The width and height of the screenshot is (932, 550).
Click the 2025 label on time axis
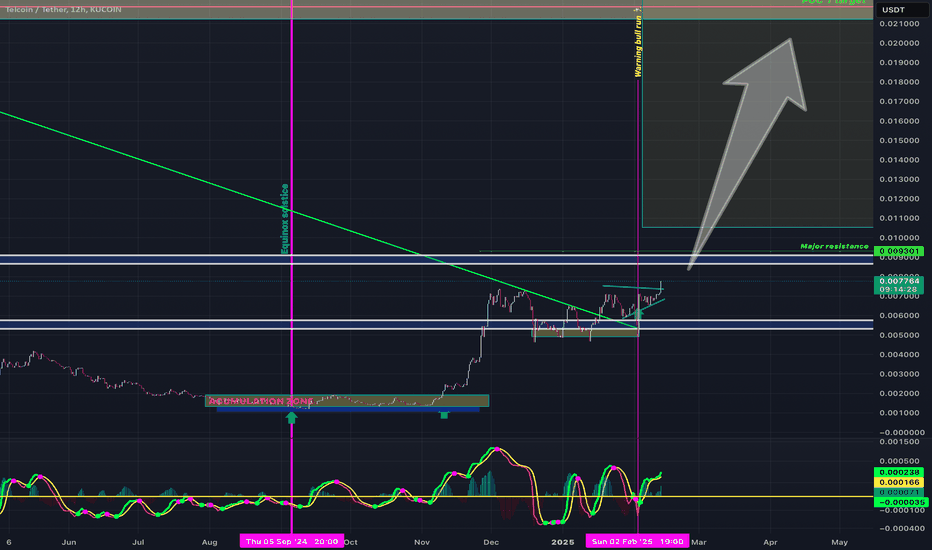click(562, 542)
